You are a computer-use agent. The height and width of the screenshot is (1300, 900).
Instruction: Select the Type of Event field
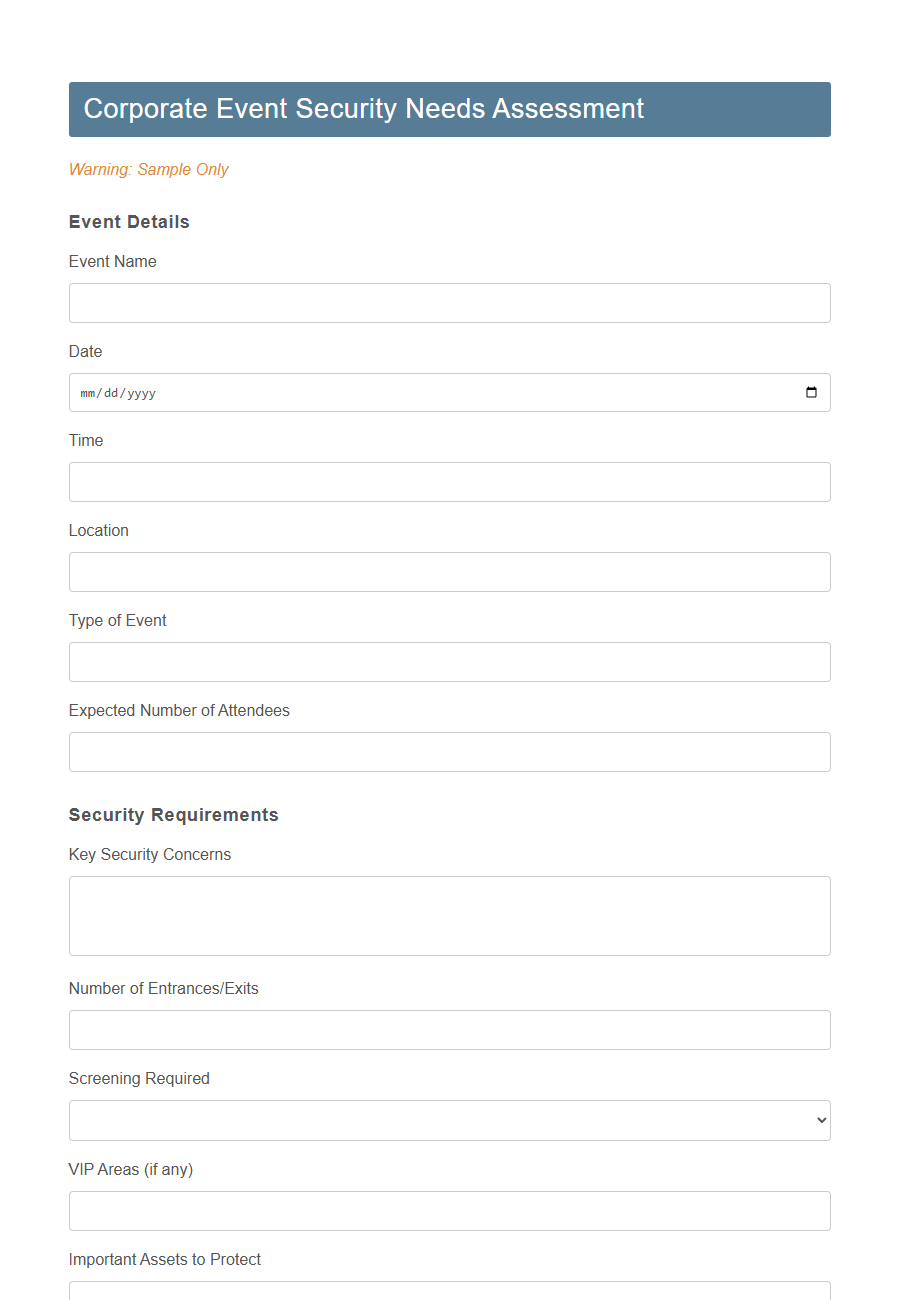(x=449, y=662)
